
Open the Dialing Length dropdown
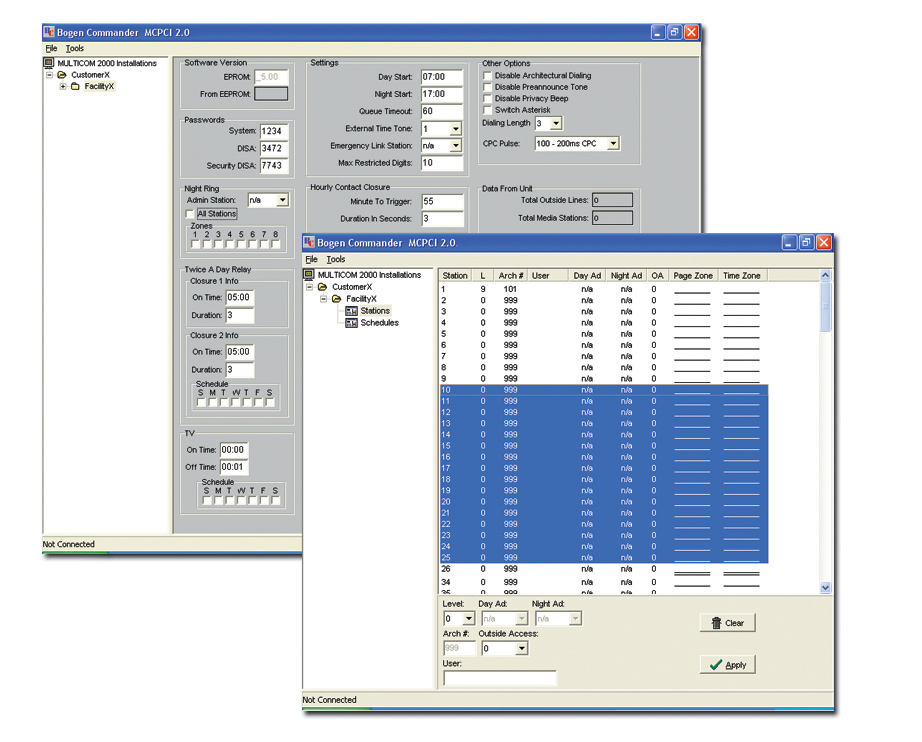coord(556,123)
